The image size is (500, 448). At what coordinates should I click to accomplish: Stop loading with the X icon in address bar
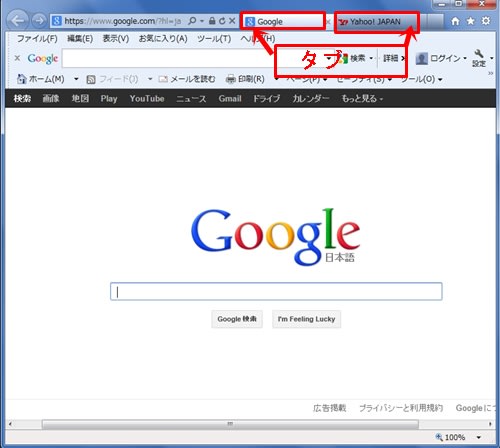pyautogui.click(x=232, y=21)
